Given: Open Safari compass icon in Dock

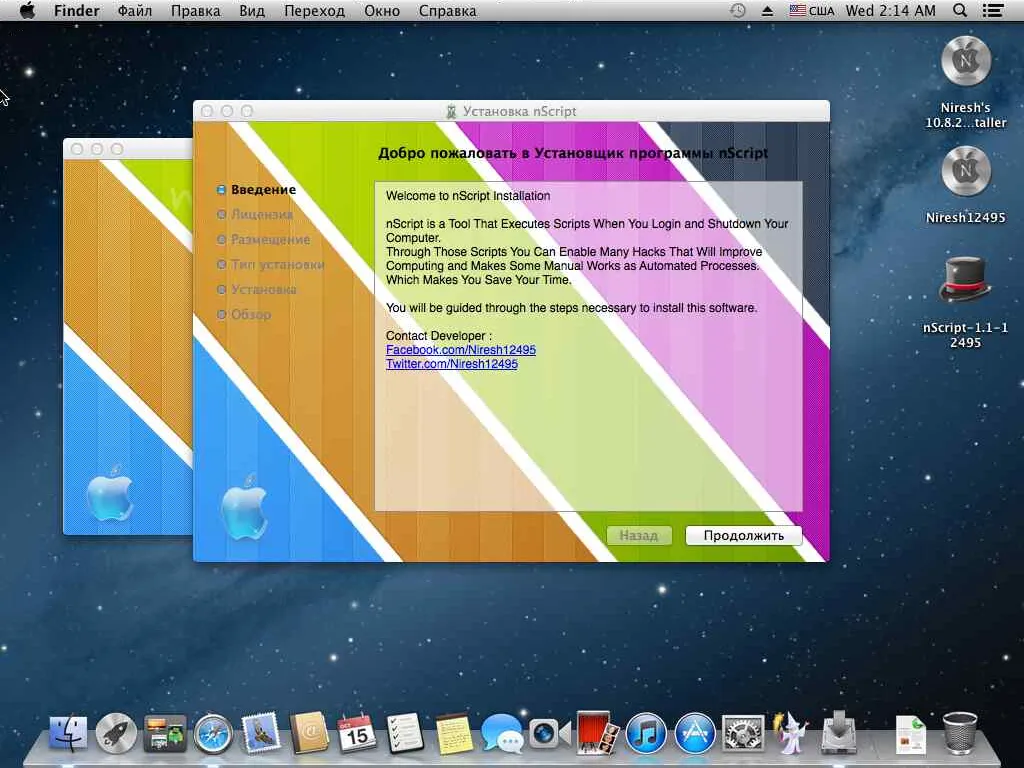Looking at the screenshot, I should click(x=212, y=733).
